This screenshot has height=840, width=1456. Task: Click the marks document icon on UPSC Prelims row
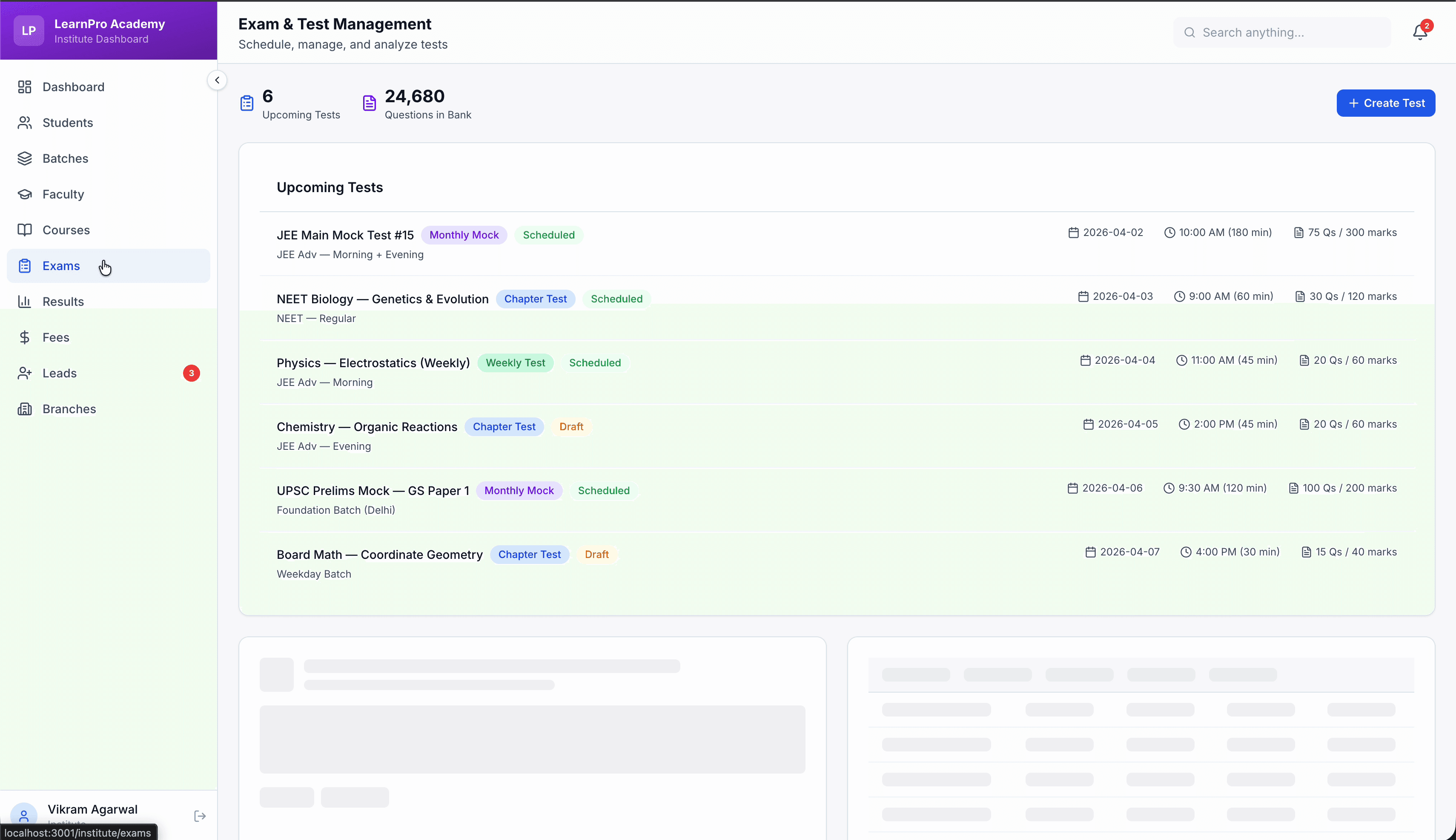pos(1293,487)
